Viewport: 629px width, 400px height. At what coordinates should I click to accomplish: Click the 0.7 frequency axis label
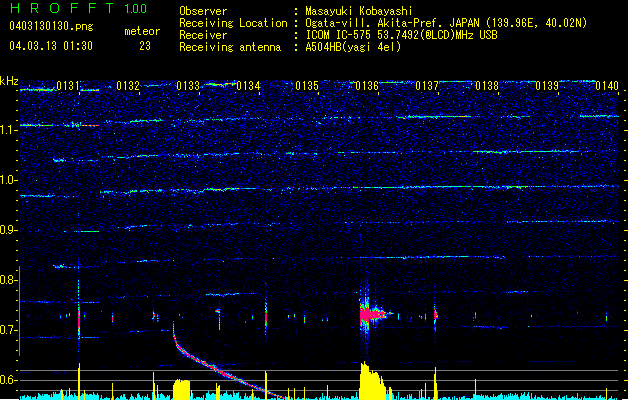tap(8, 330)
